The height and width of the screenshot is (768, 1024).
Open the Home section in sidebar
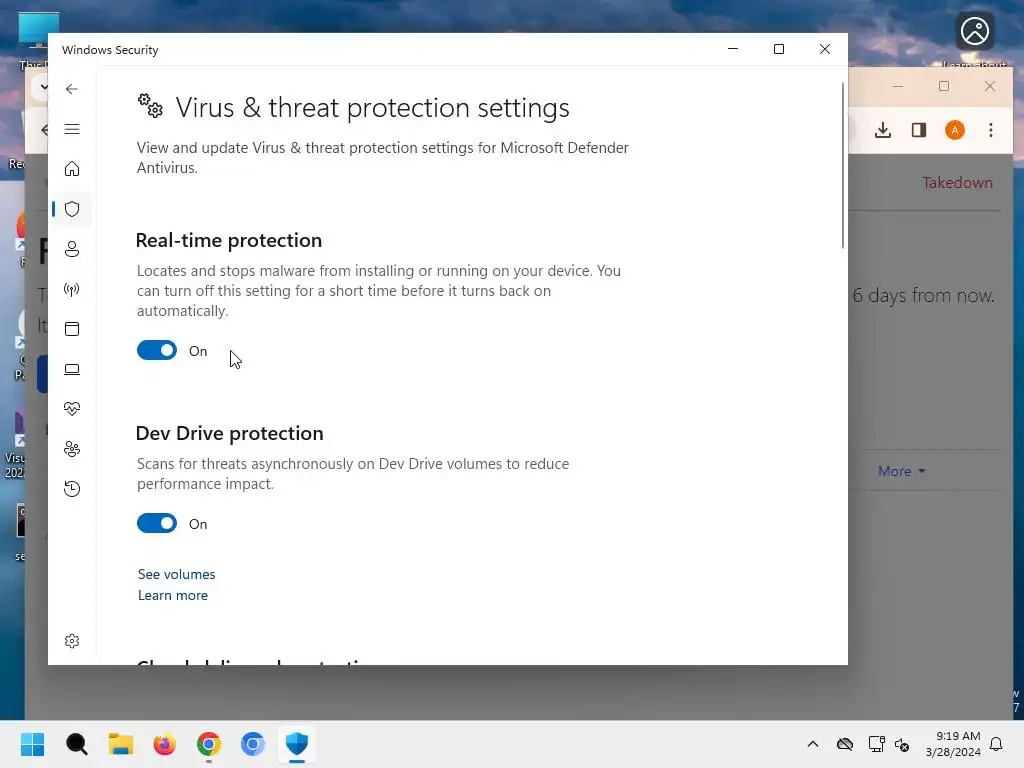[x=72, y=169]
